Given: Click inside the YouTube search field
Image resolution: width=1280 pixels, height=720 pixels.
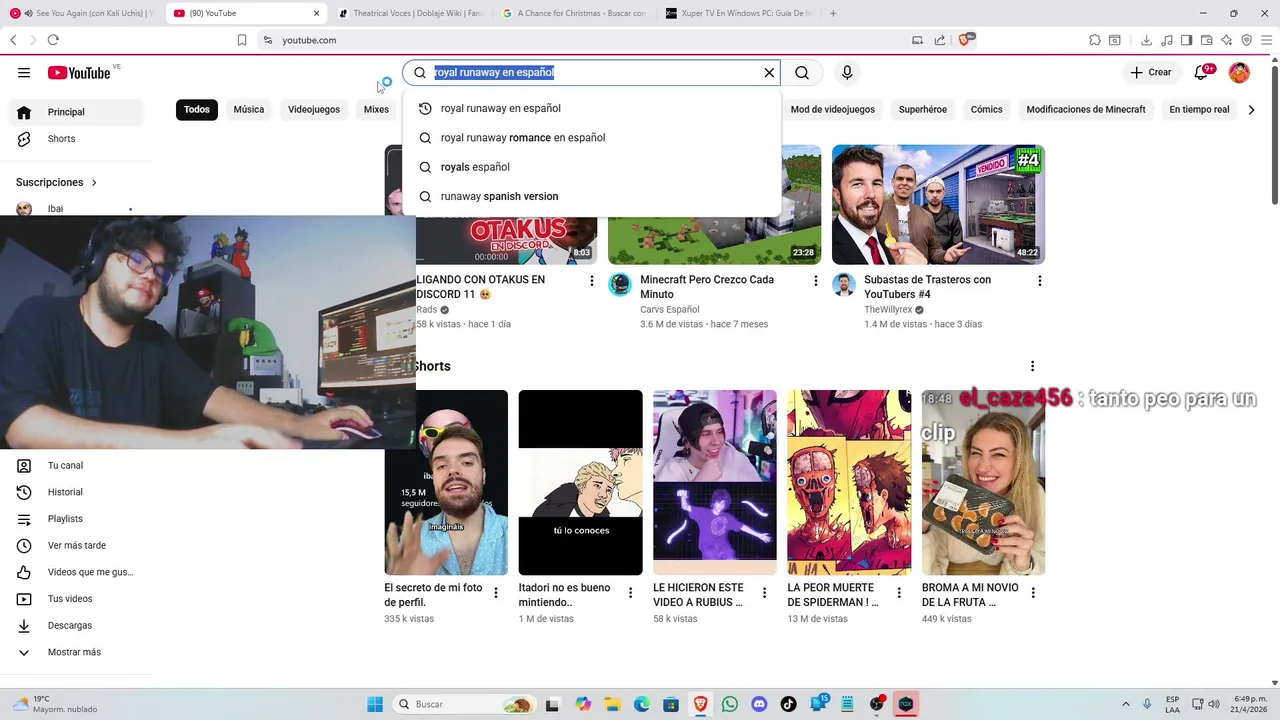Looking at the screenshot, I should (x=592, y=73).
